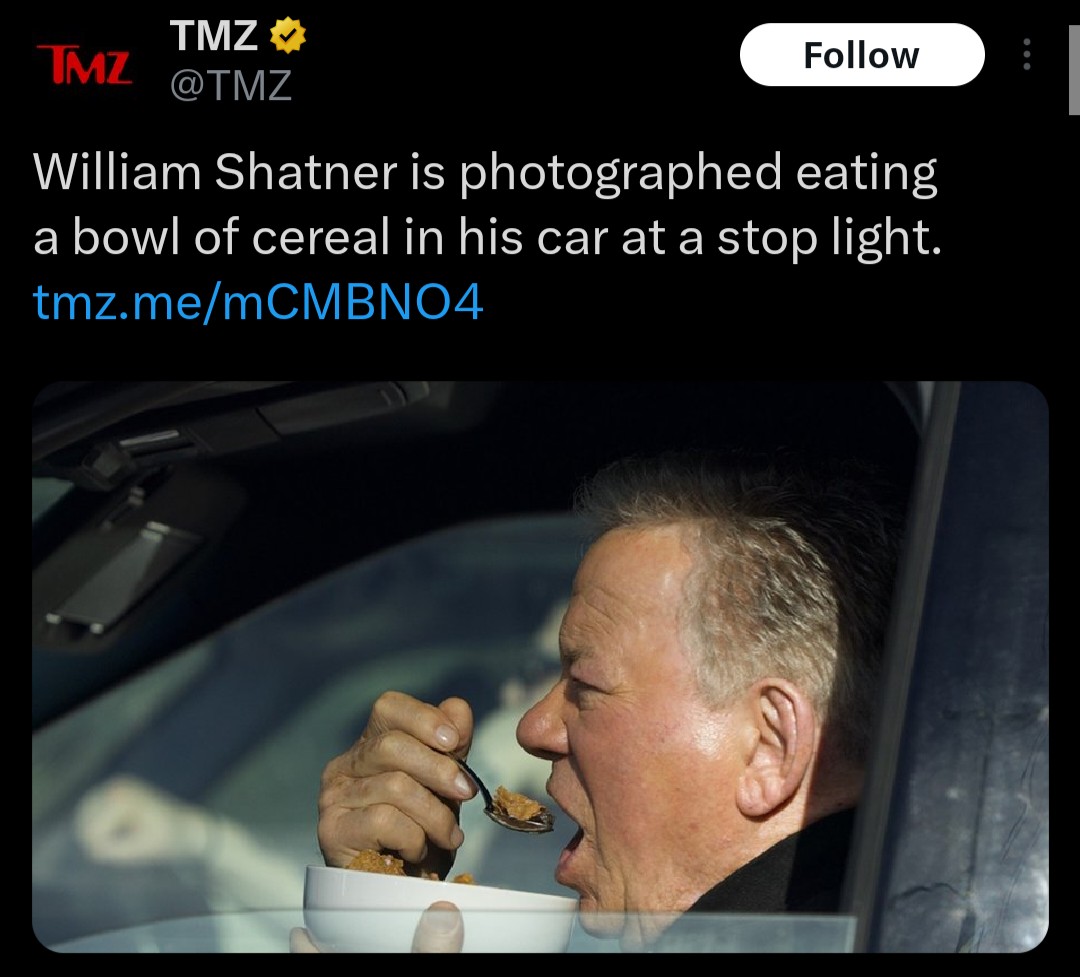Open the TMZ profile avatar logo
The height and width of the screenshot is (977, 1080).
84,65
